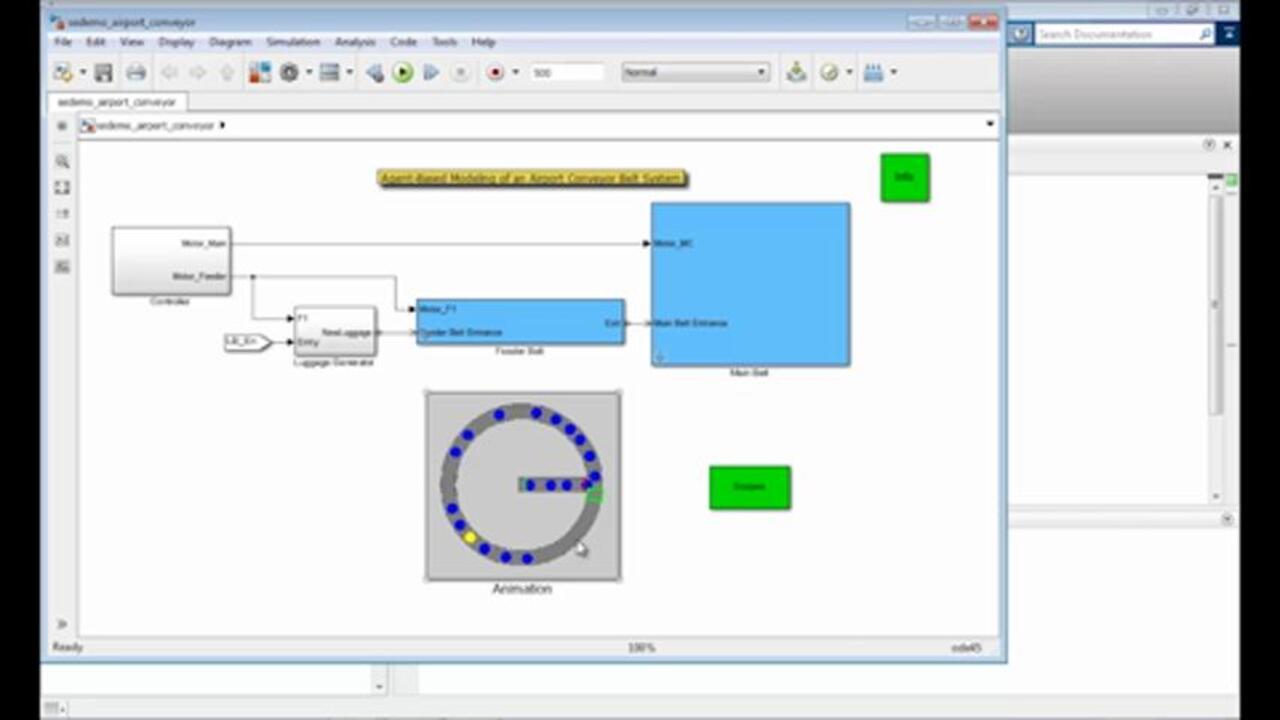The height and width of the screenshot is (720, 1280).
Task: Toggle the Record simulation button
Action: 495,73
